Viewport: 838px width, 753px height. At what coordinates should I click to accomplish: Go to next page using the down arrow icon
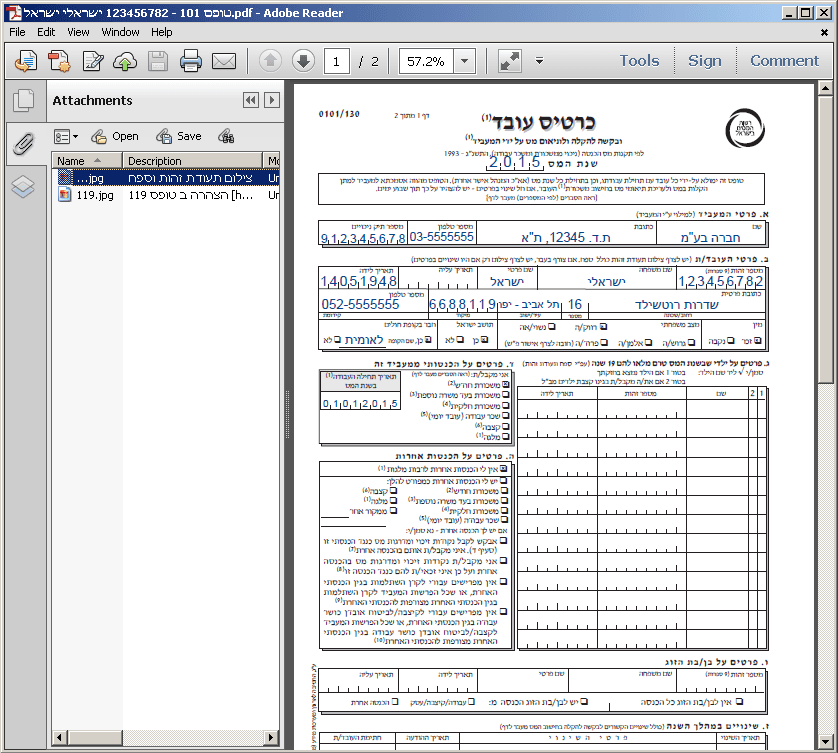305,61
